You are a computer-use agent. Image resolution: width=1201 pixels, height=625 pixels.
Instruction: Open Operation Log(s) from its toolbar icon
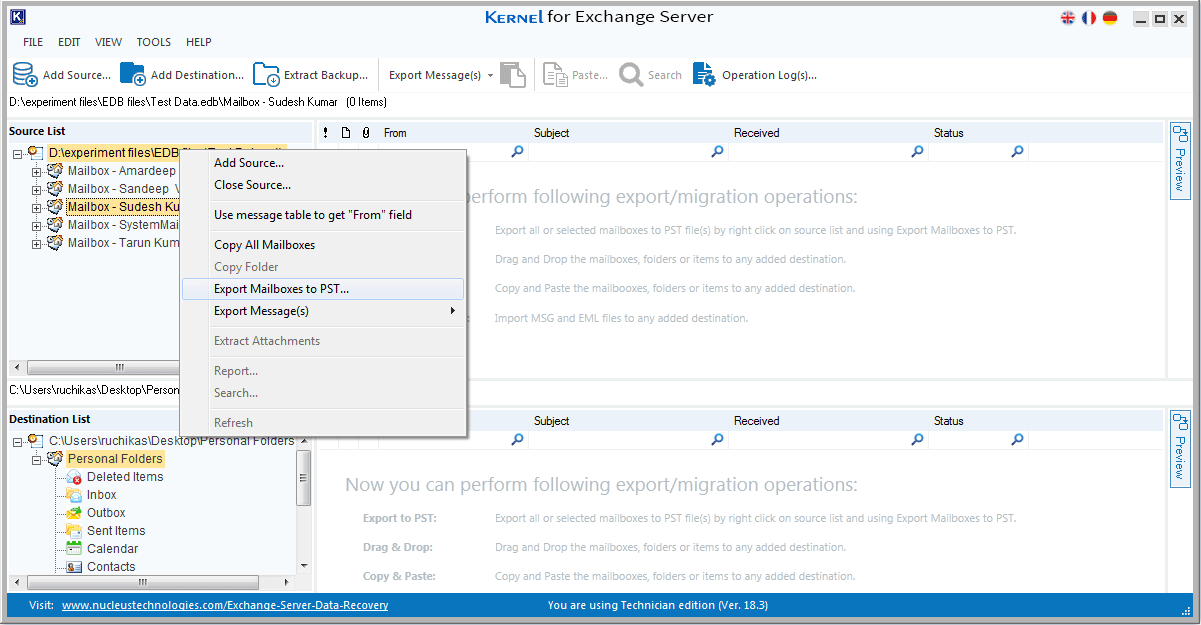point(704,75)
